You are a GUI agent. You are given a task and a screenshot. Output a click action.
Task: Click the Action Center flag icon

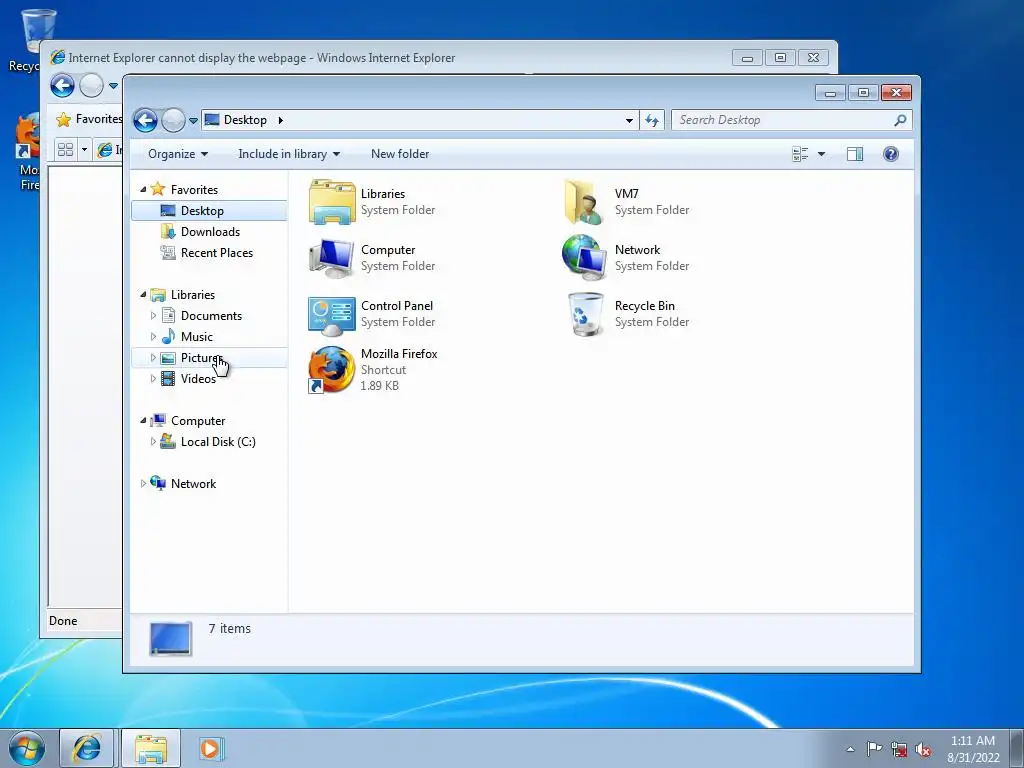(x=874, y=749)
